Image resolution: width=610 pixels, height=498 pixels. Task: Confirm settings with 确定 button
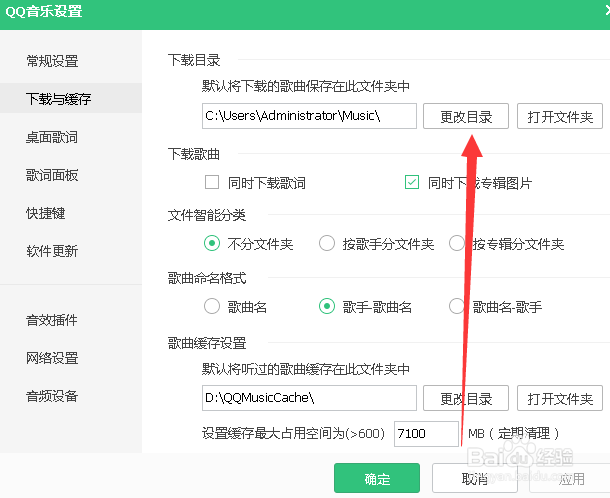pos(377,478)
